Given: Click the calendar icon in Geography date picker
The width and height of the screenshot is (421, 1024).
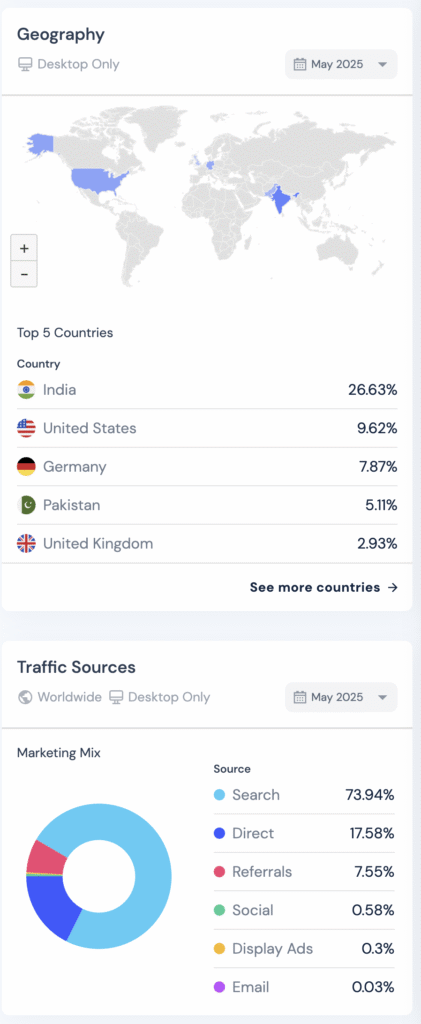Looking at the screenshot, I should [300, 64].
